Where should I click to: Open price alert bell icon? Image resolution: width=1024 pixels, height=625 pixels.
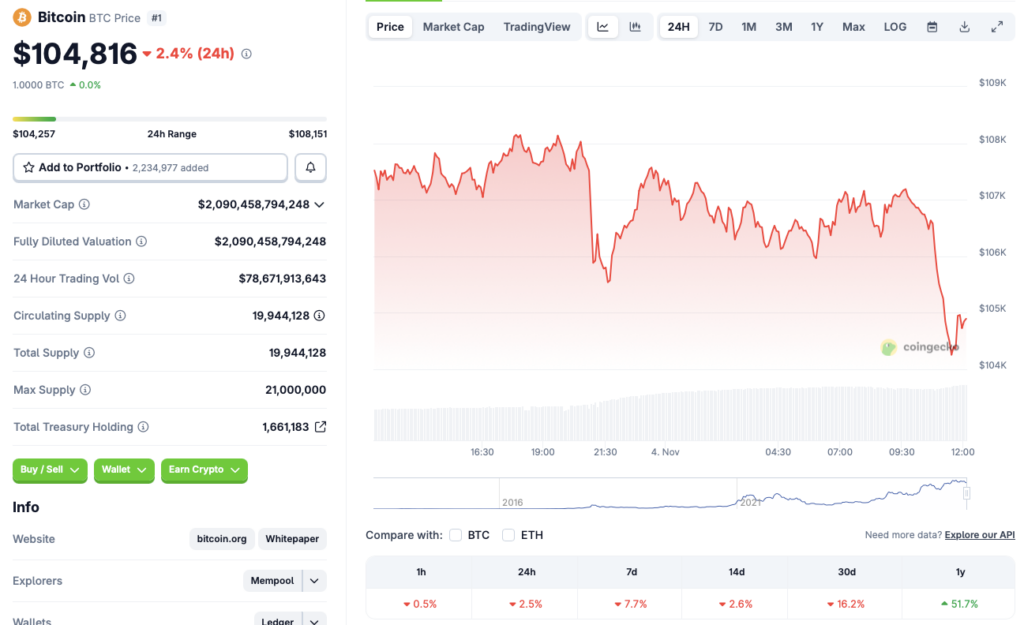coord(310,167)
